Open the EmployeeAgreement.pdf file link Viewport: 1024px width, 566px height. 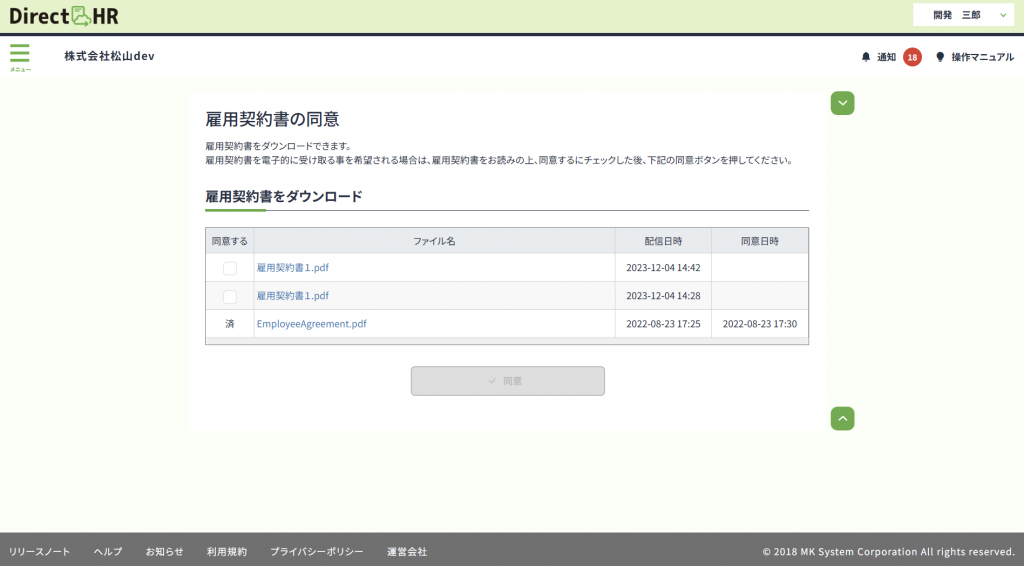coord(311,324)
